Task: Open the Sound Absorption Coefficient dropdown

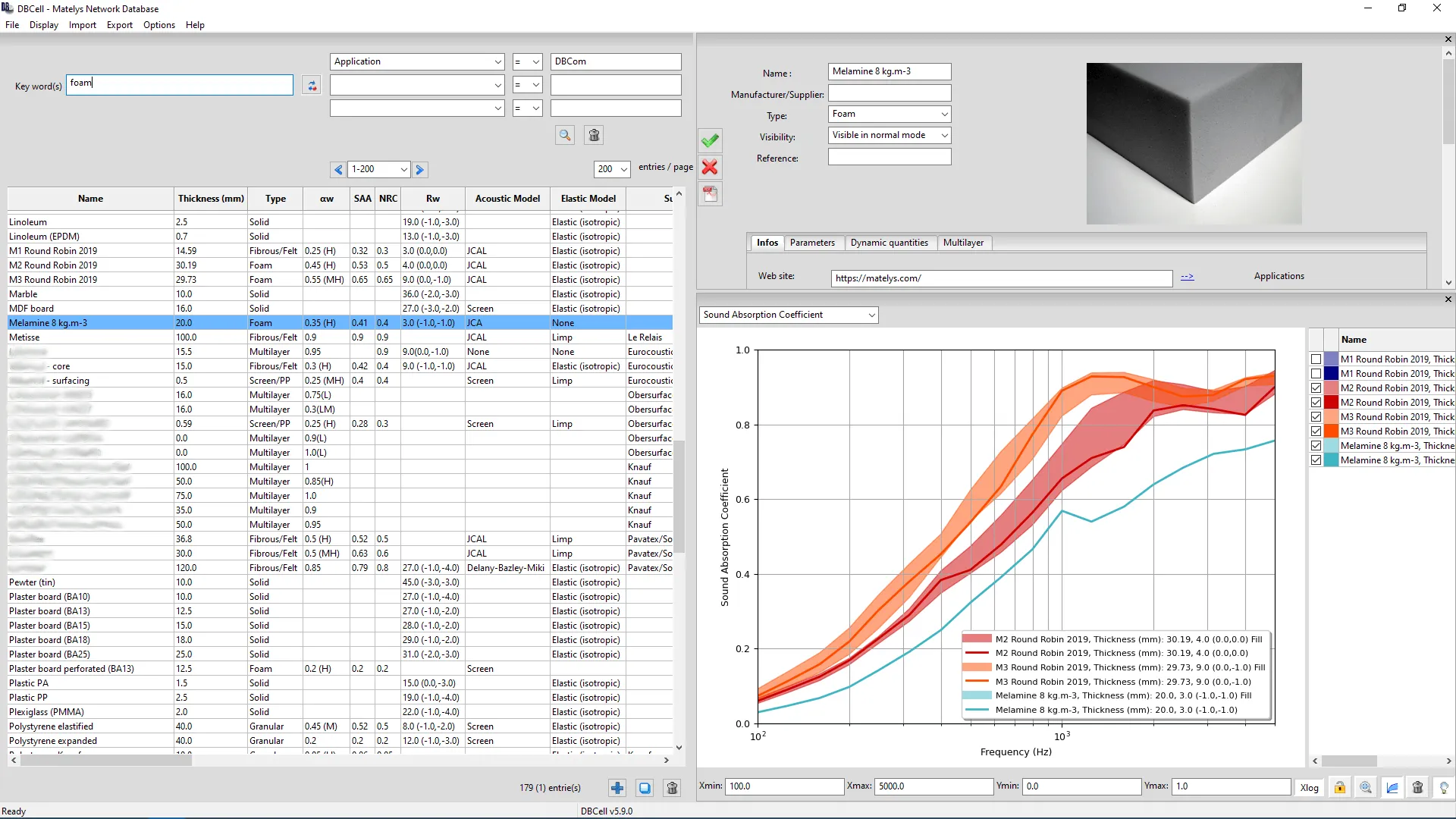Action: click(x=789, y=315)
